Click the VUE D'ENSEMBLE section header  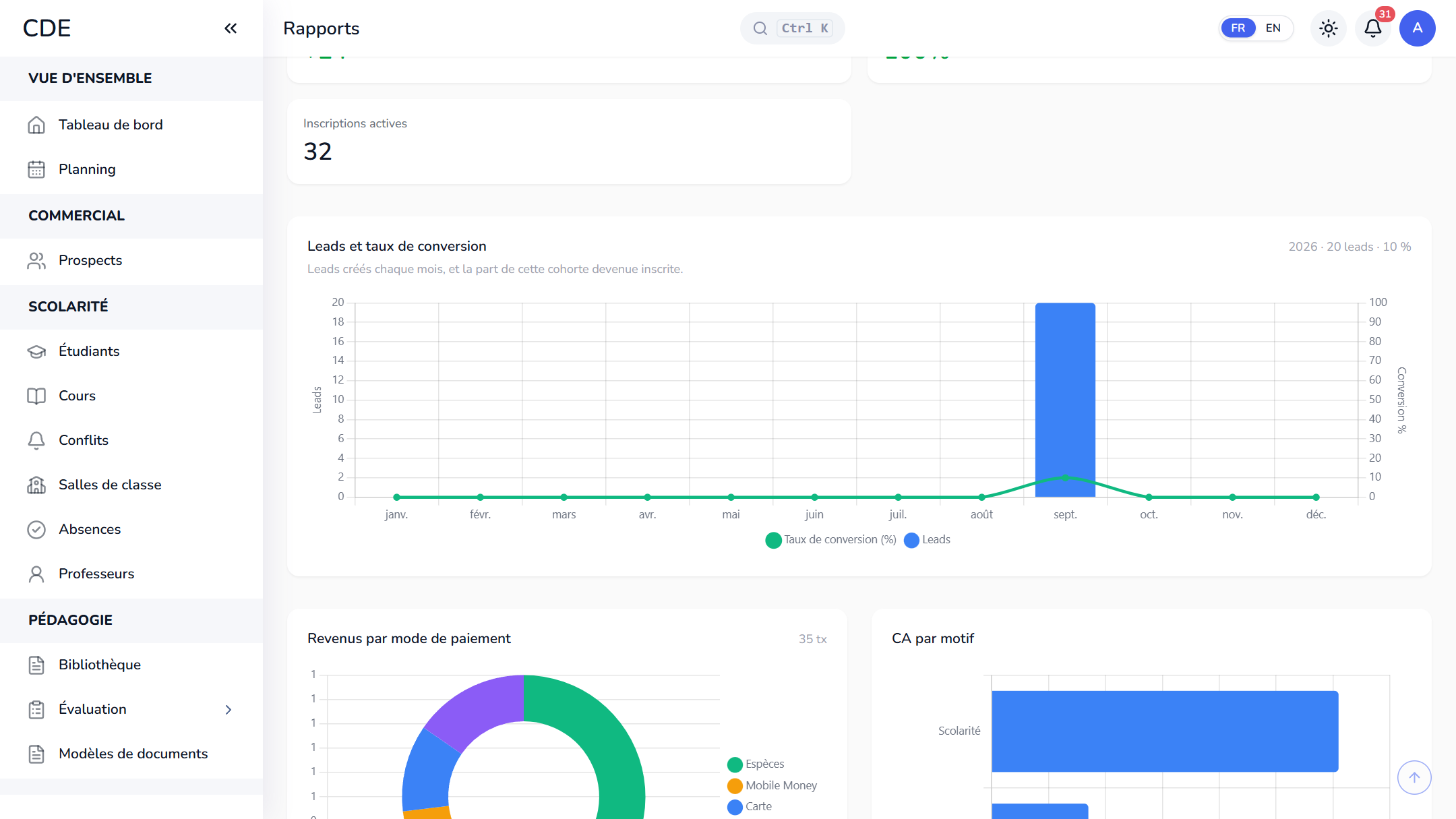coord(90,78)
